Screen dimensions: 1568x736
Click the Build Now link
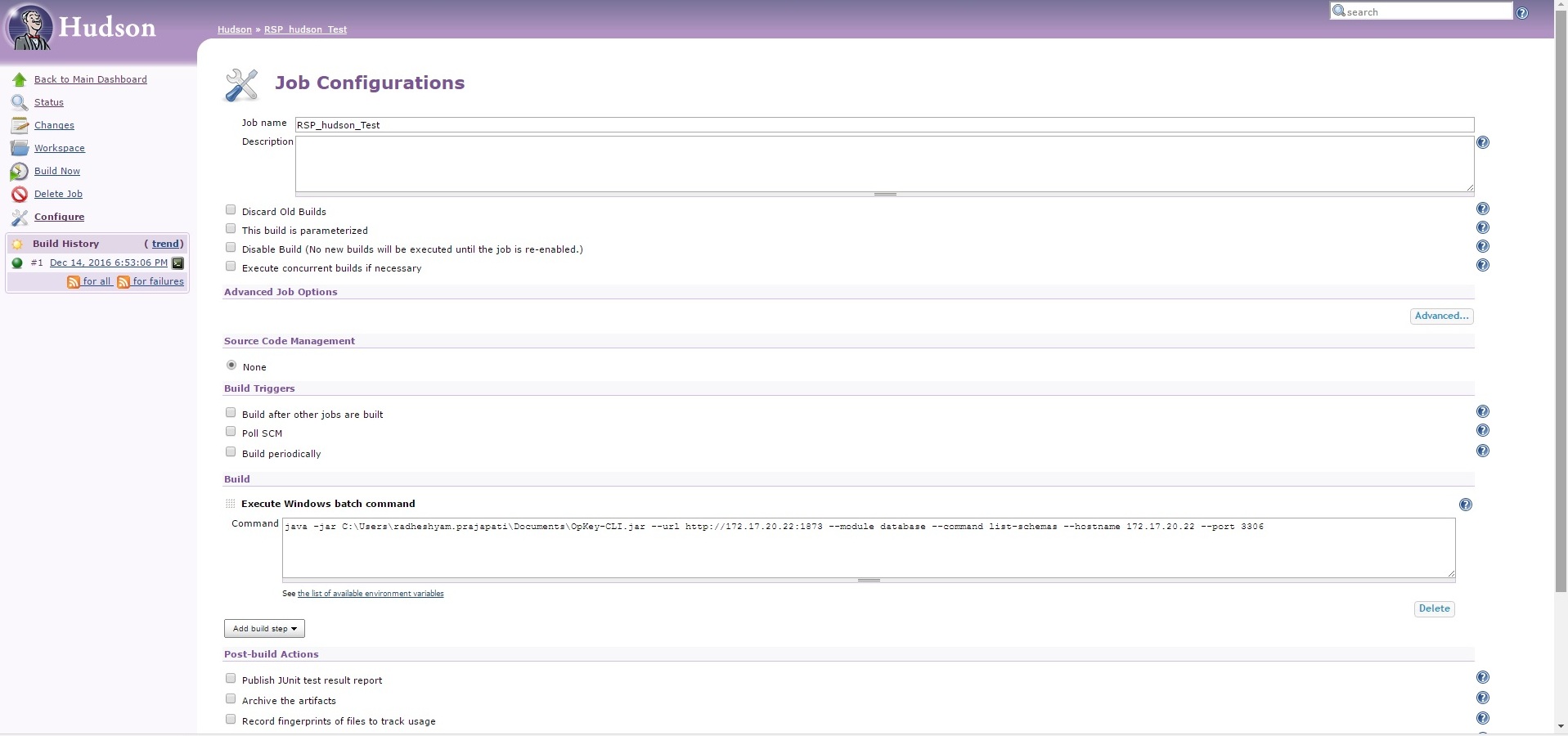click(x=57, y=171)
